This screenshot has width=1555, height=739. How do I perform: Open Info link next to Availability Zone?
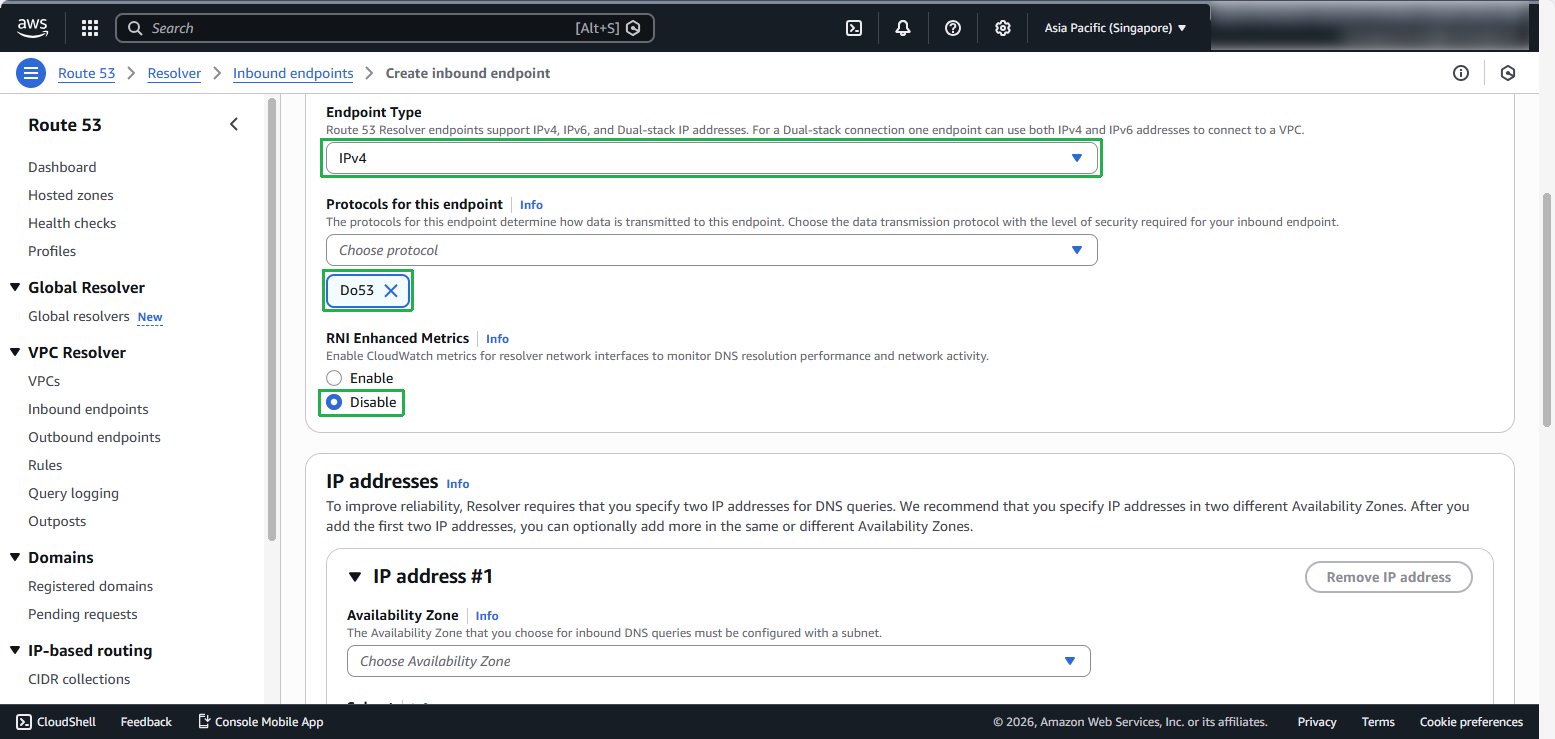487,616
